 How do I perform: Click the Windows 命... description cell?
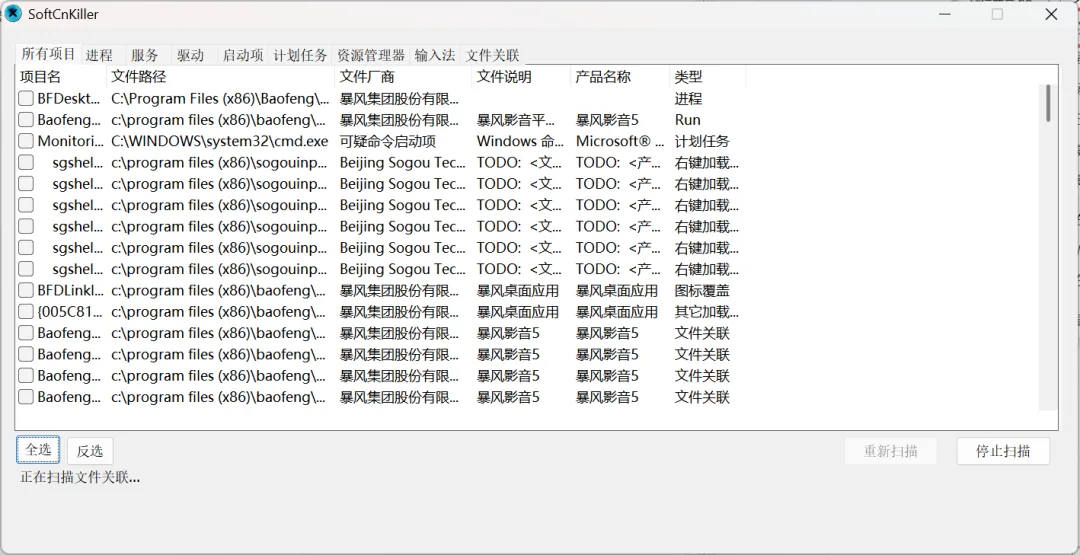coord(521,141)
